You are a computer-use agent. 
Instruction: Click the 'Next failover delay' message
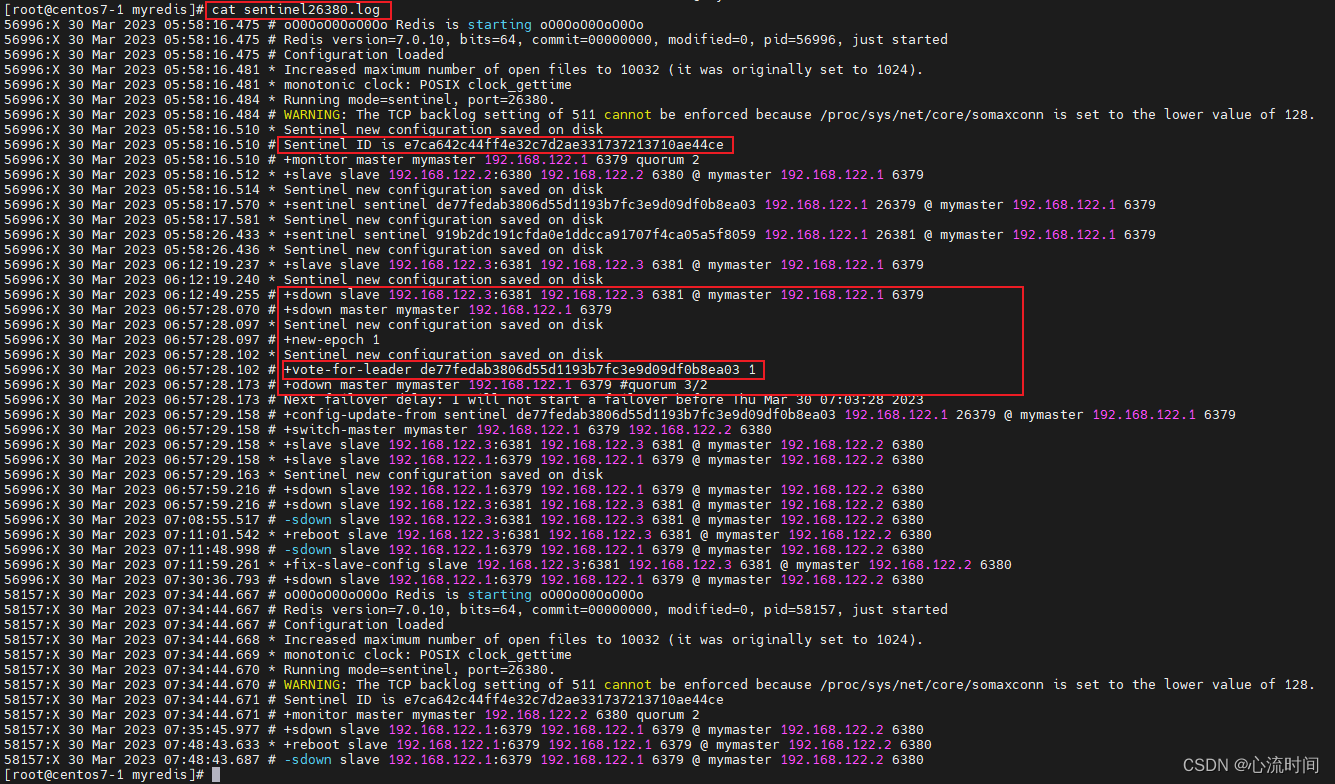(603, 400)
